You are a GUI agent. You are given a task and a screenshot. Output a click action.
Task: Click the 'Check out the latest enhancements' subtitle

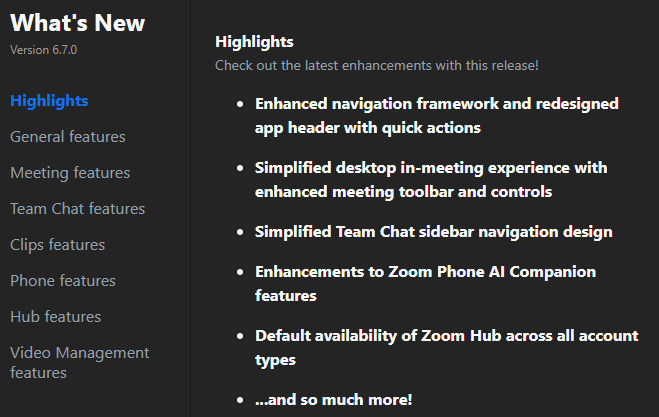tap(377, 65)
